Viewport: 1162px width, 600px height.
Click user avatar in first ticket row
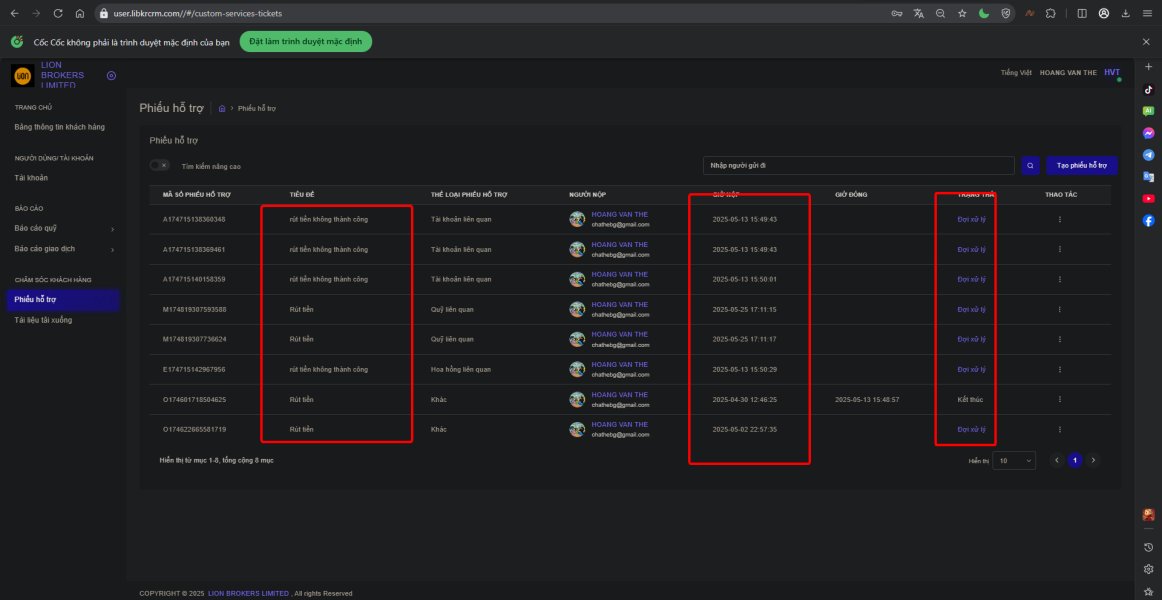pos(577,219)
